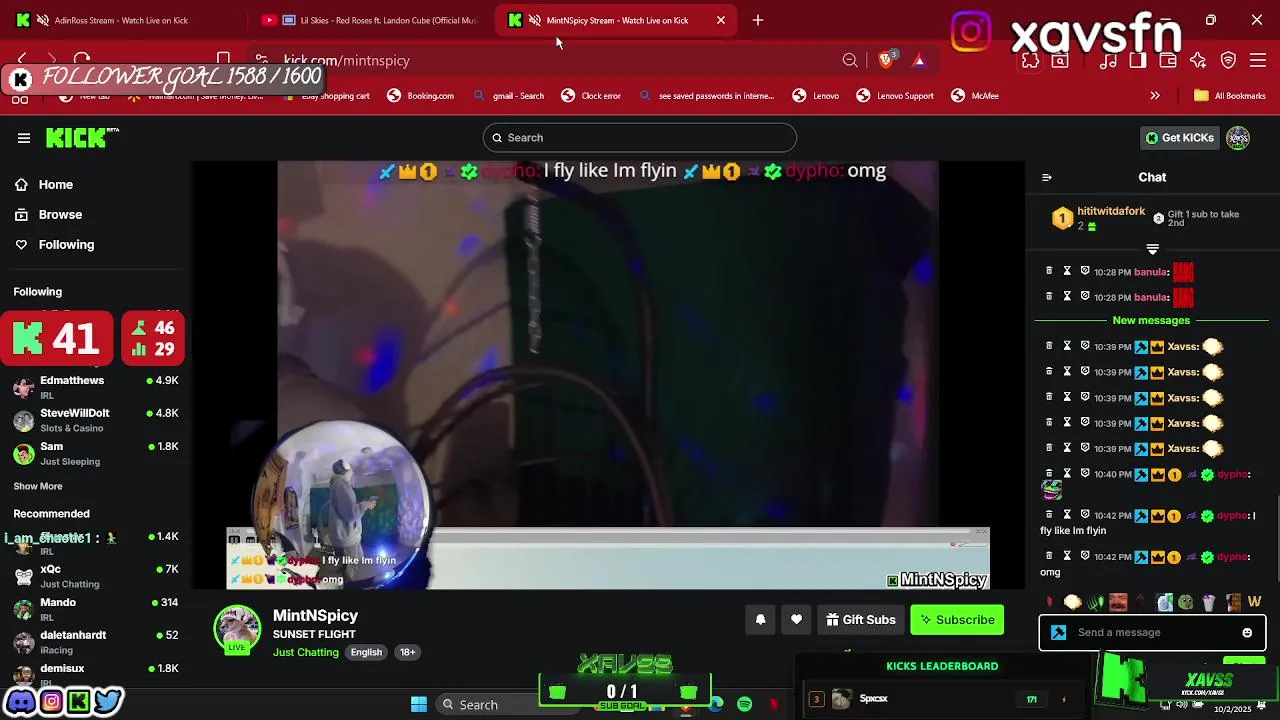Open the user avatar menu beside Get KICKs
The height and width of the screenshot is (720, 1280).
tap(1238, 138)
